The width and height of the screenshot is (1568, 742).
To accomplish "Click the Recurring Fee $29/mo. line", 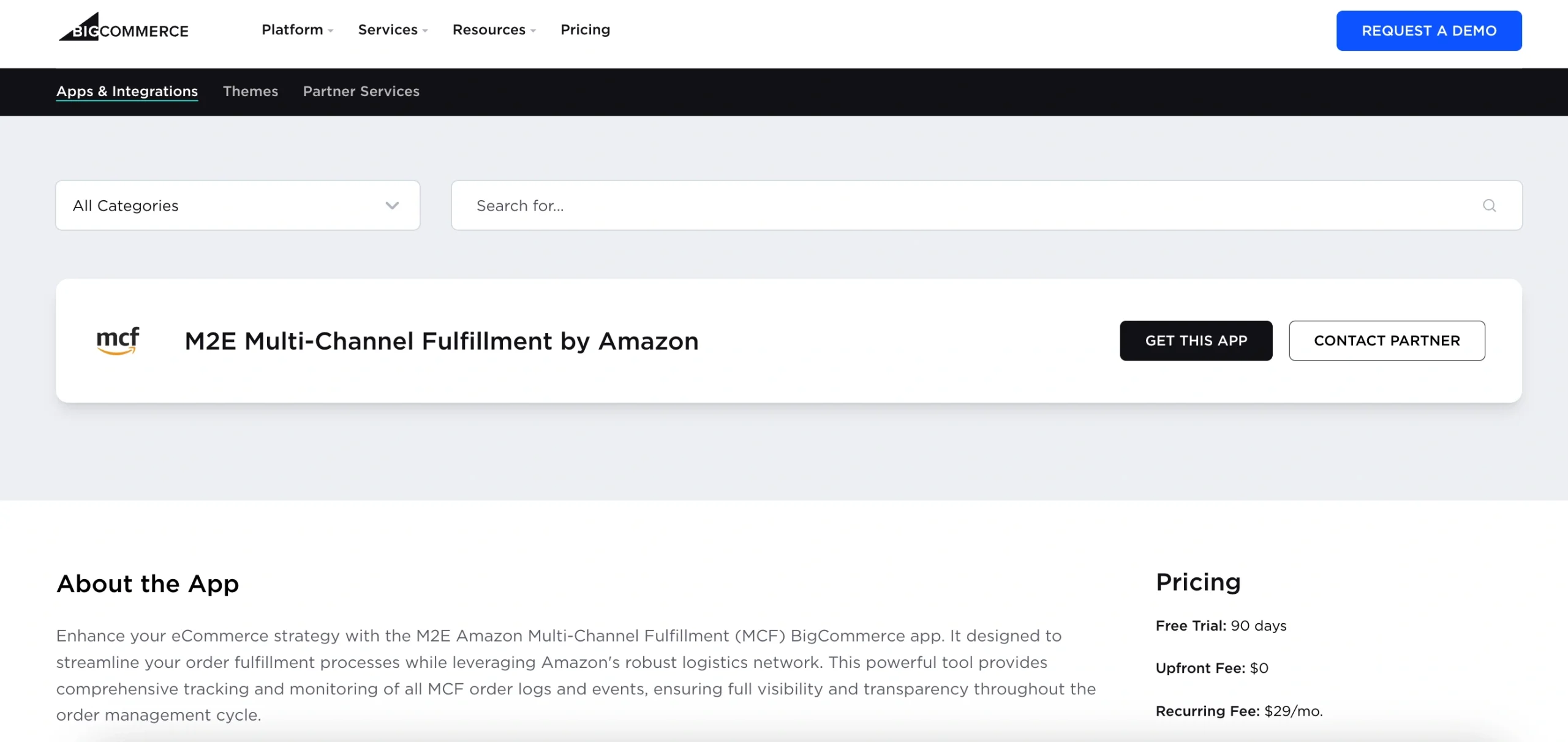I will point(1238,711).
